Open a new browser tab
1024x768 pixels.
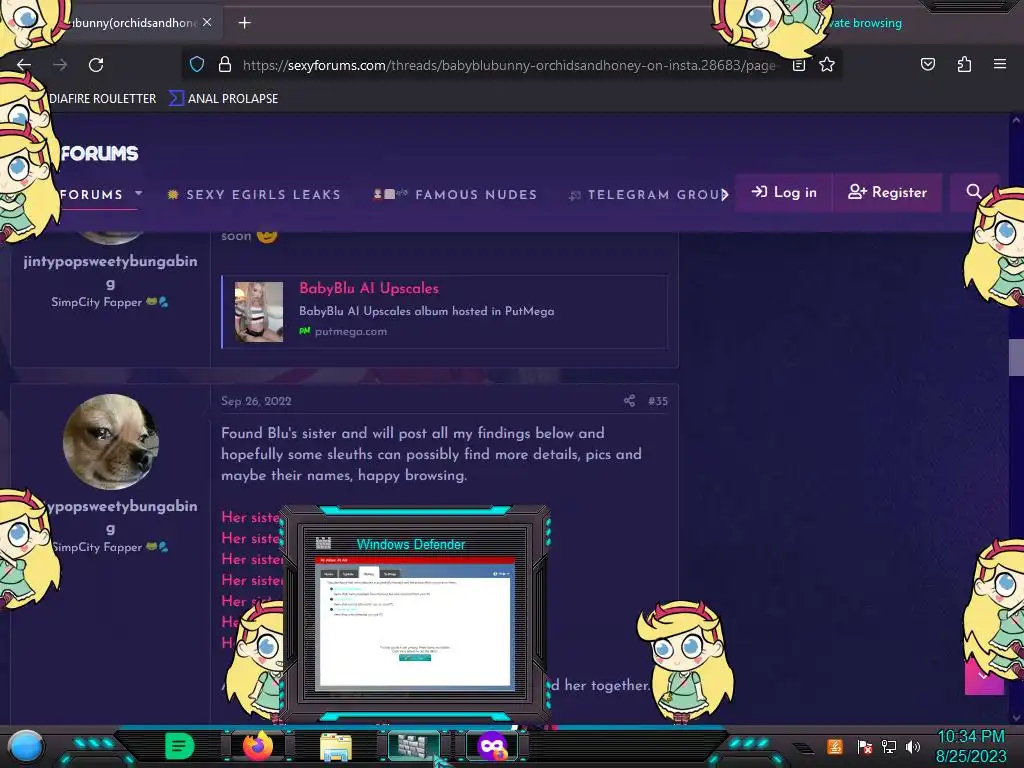click(x=244, y=23)
